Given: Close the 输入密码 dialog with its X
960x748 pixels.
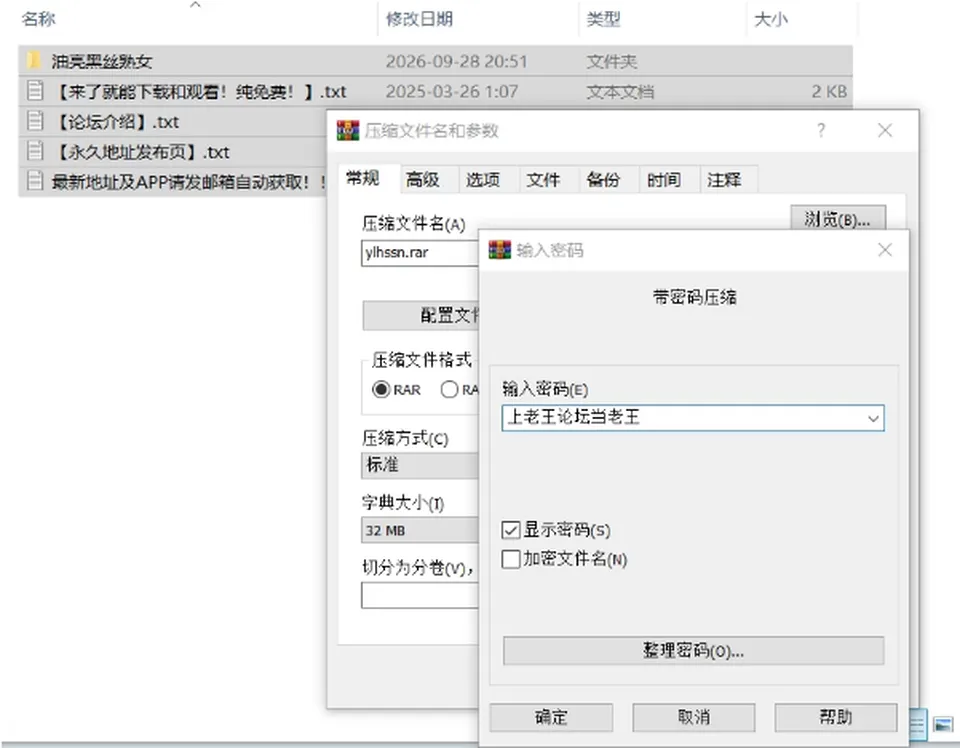Looking at the screenshot, I should pos(885,250).
